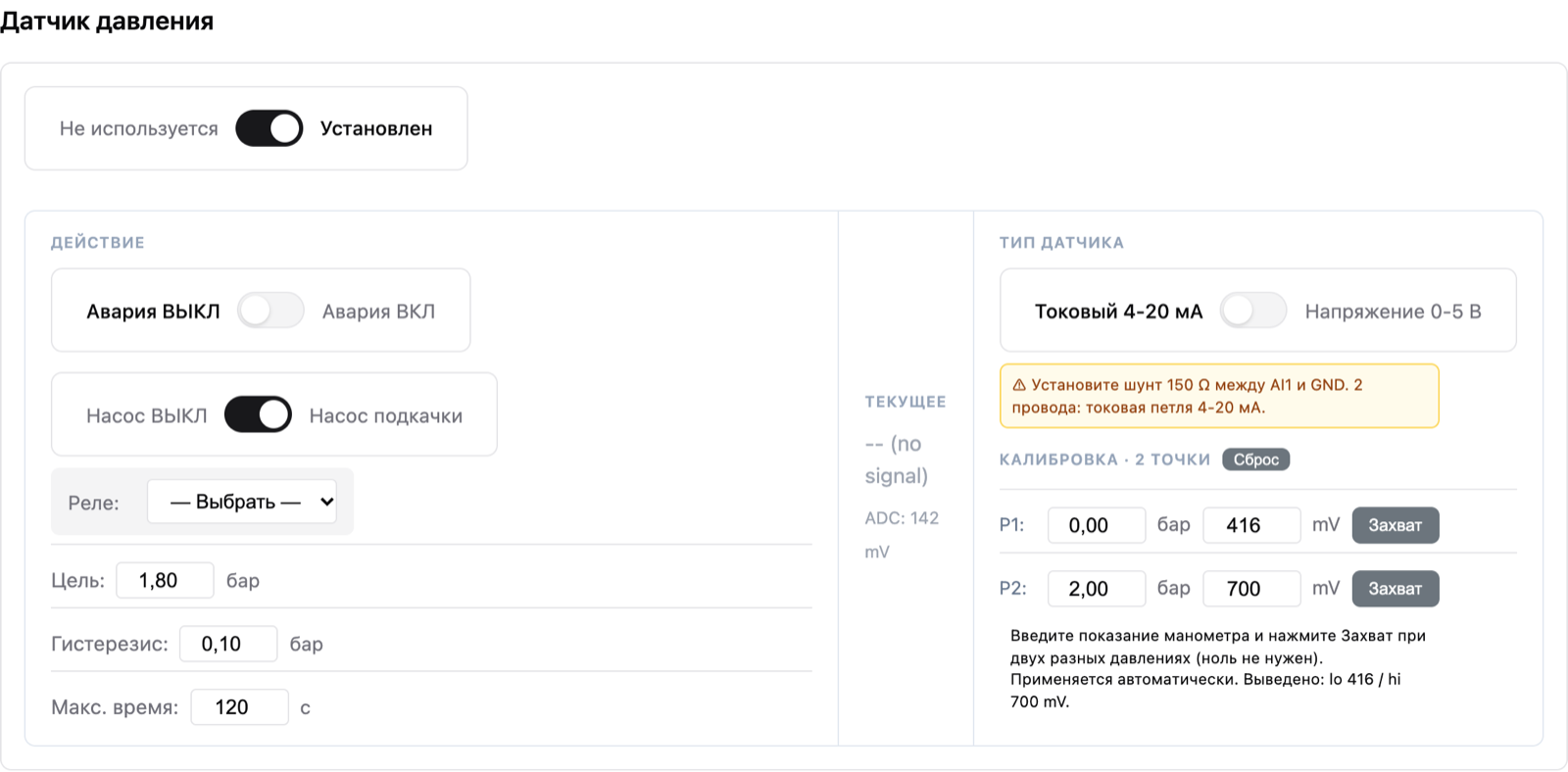
Task: Click the Насос подкачки label
Action: (386, 415)
